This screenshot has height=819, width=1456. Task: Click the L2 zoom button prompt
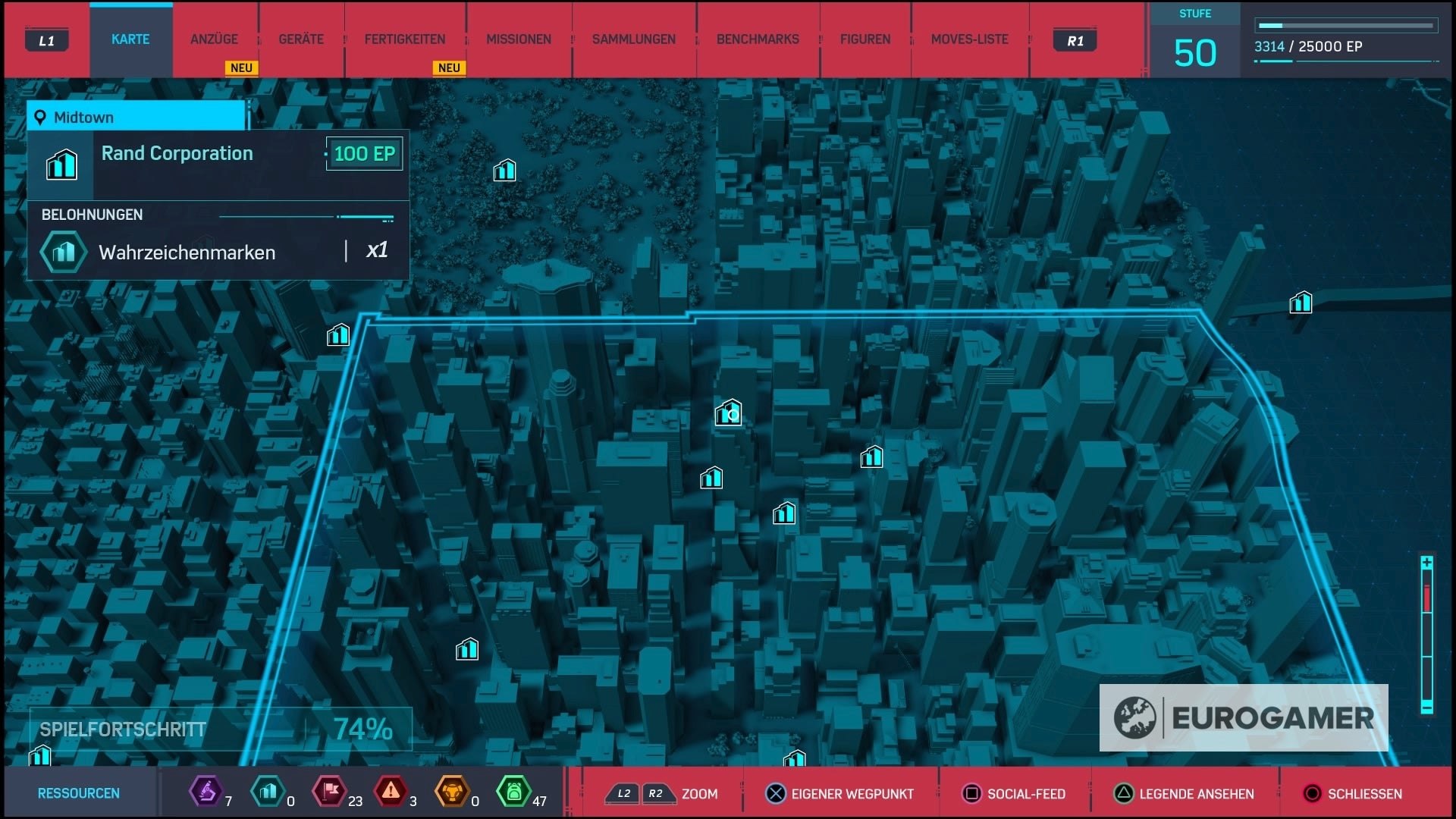623,793
